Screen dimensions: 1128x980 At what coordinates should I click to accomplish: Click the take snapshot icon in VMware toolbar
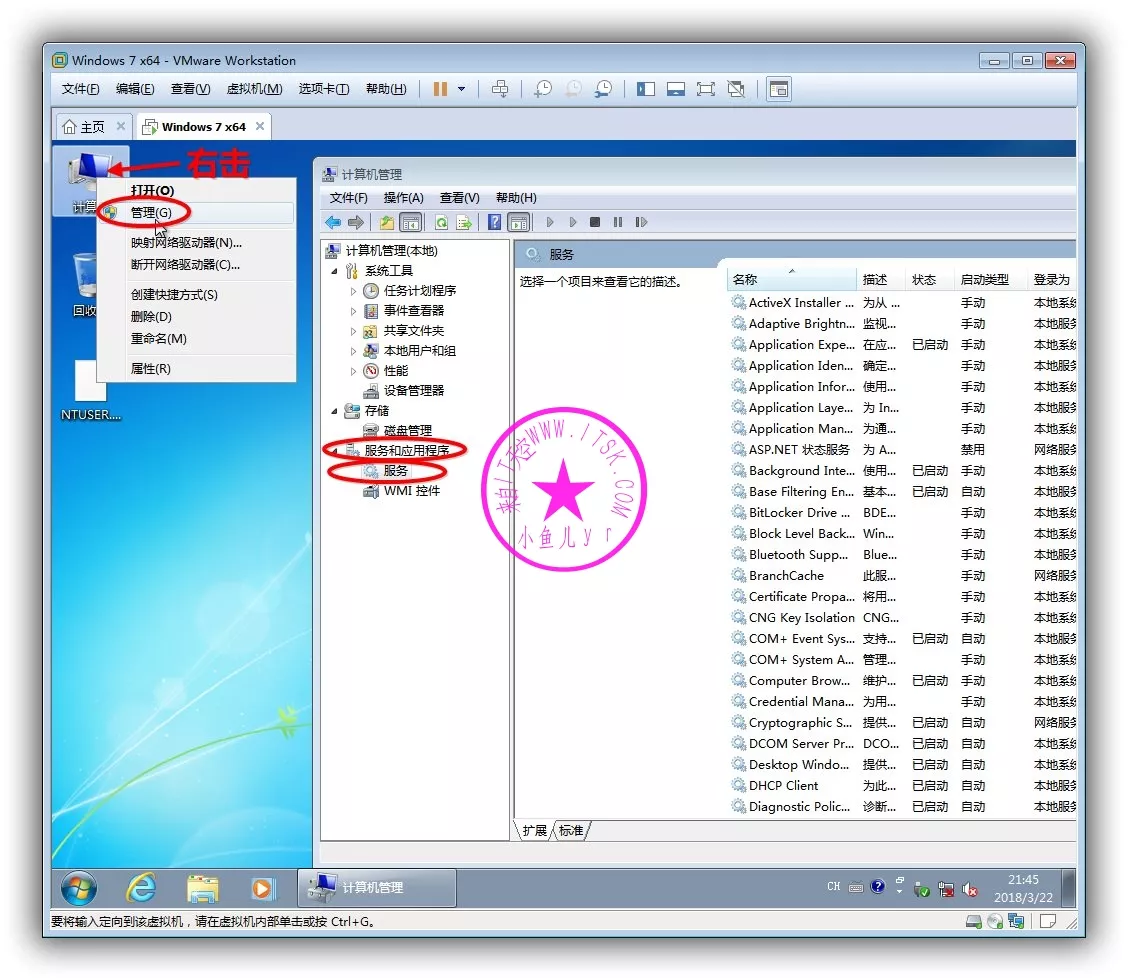542,89
